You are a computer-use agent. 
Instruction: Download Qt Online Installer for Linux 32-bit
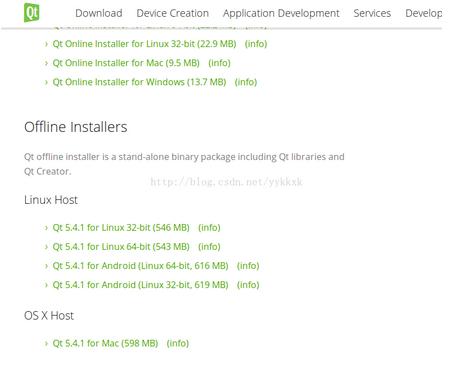(144, 44)
